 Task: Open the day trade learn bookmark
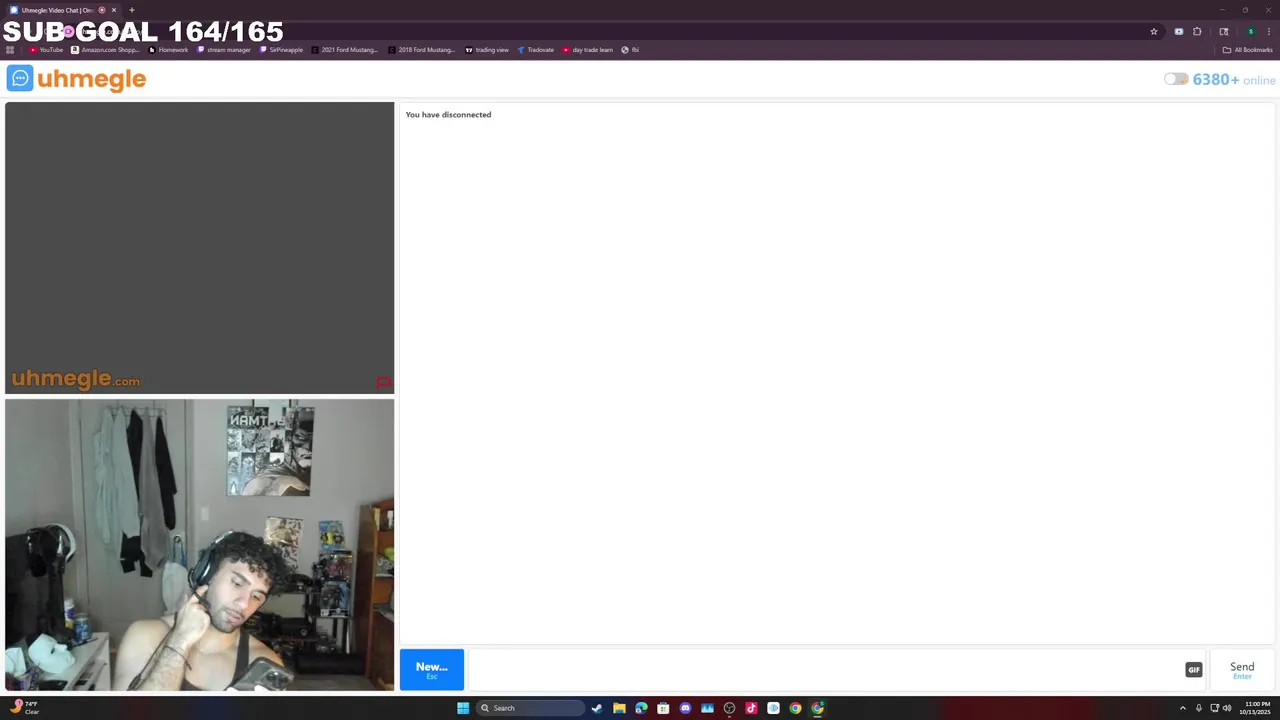[x=587, y=50]
